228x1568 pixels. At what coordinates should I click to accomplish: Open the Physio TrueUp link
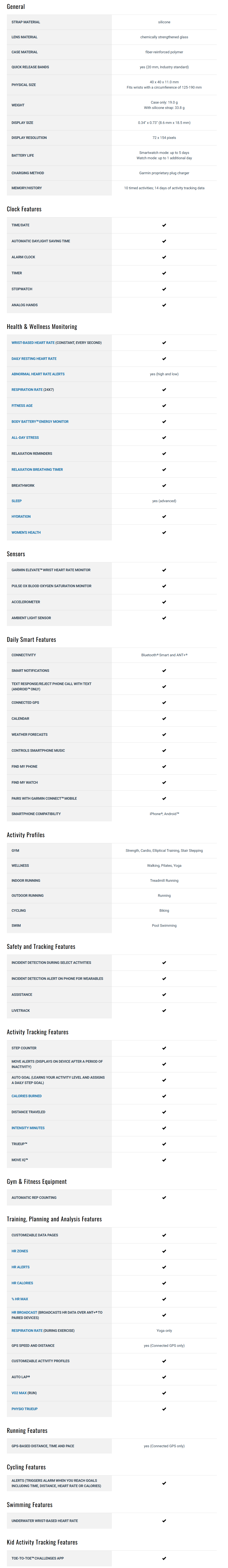(x=24, y=1409)
